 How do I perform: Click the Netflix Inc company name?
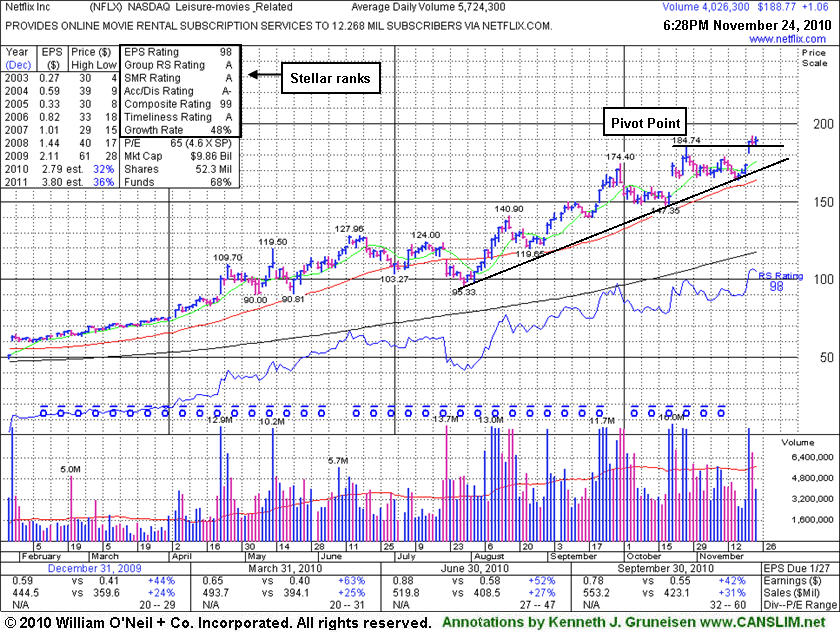[x=27, y=7]
